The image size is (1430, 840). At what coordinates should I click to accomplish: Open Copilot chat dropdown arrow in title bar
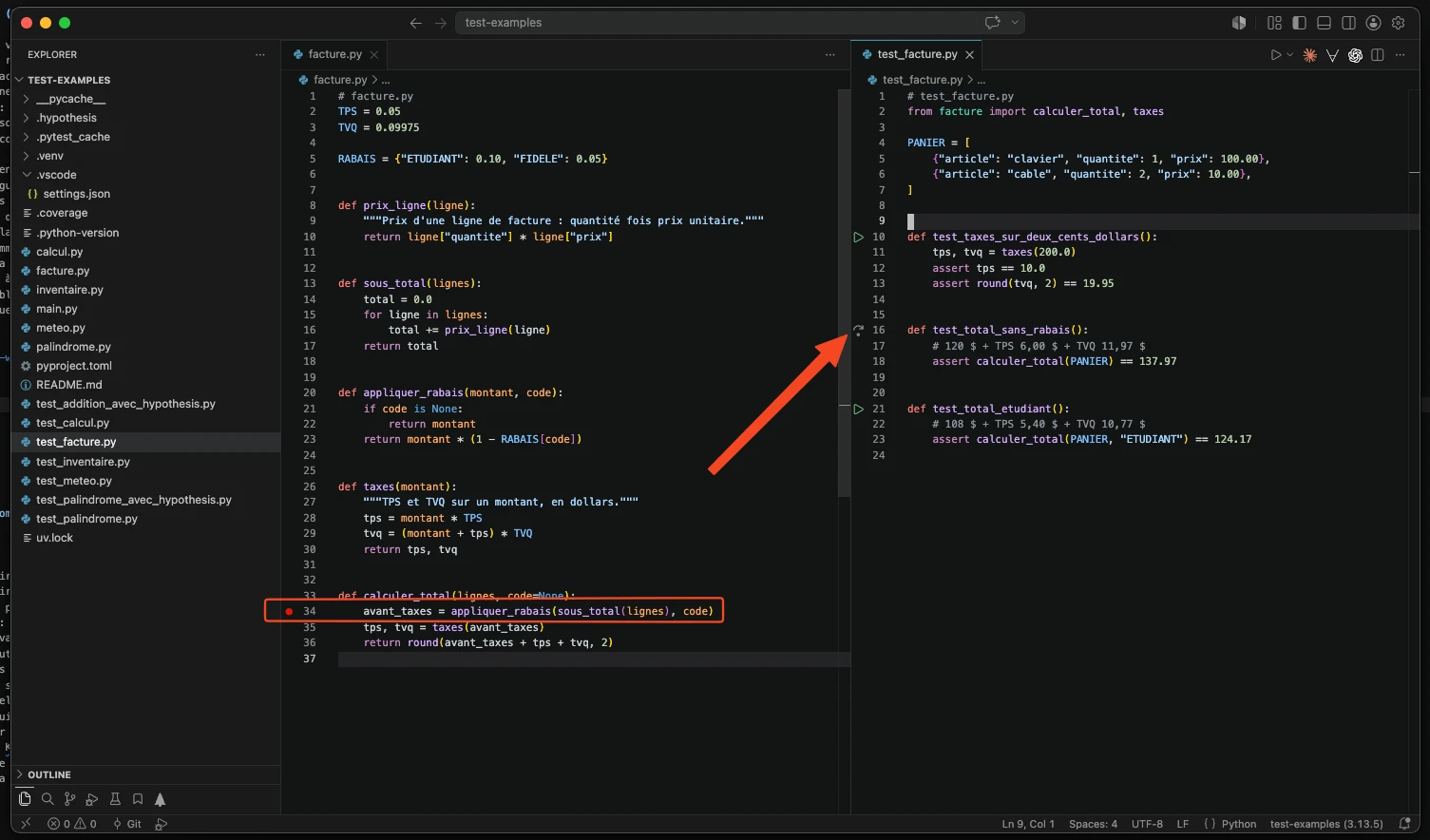tap(1015, 23)
